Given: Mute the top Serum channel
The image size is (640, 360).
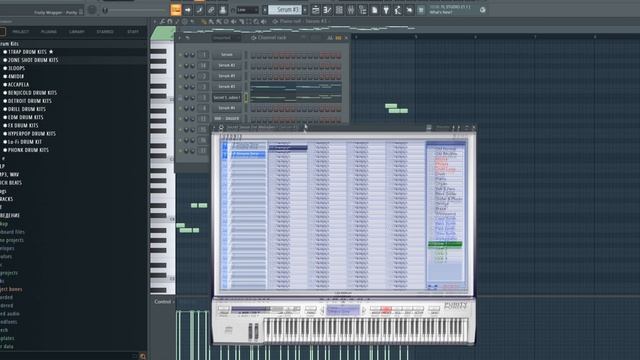Looking at the screenshot, I should (180, 55).
